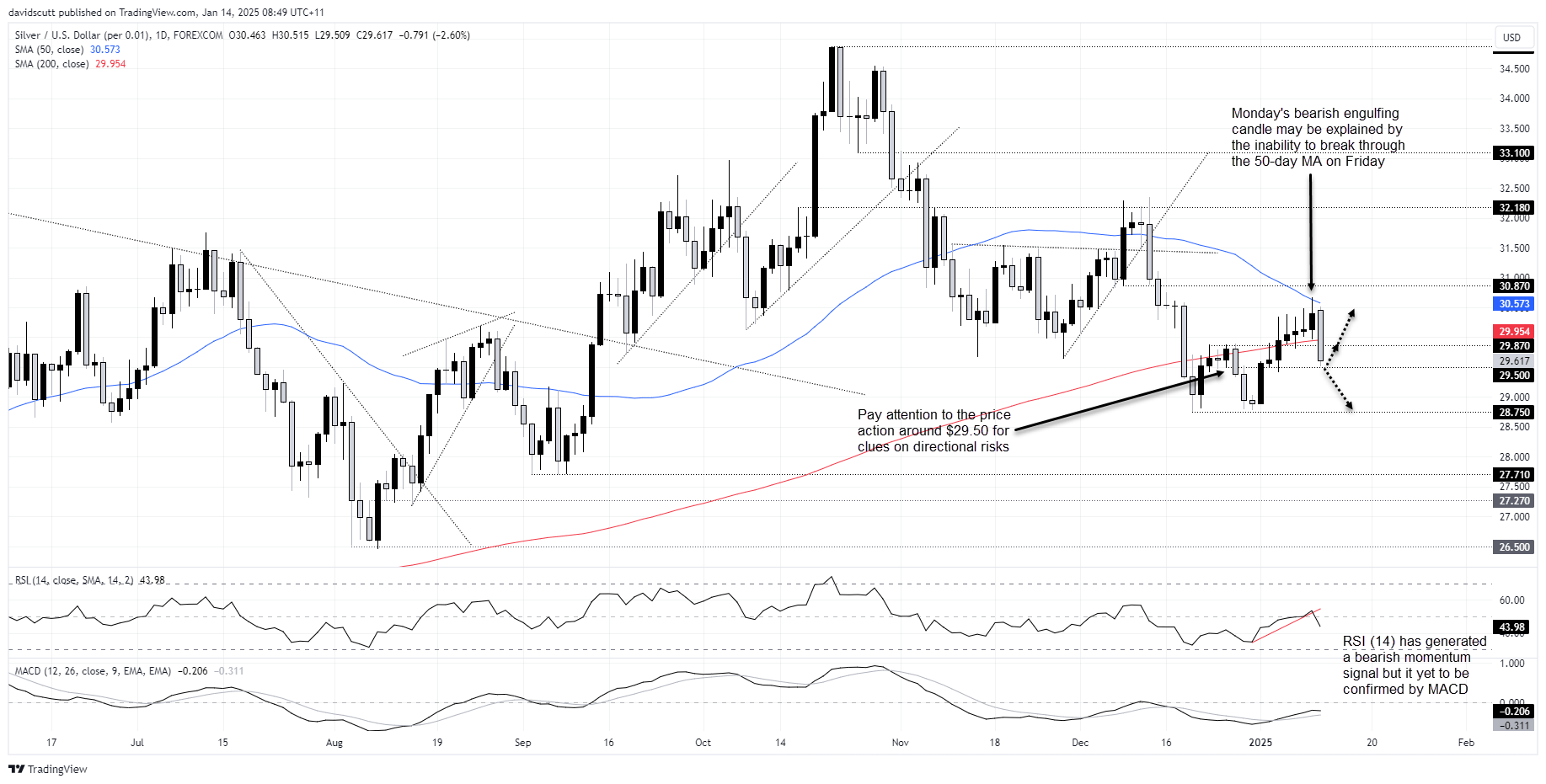1546x784 pixels.
Task: Click the Sep label on time axis
Action: pyautogui.click(x=522, y=743)
